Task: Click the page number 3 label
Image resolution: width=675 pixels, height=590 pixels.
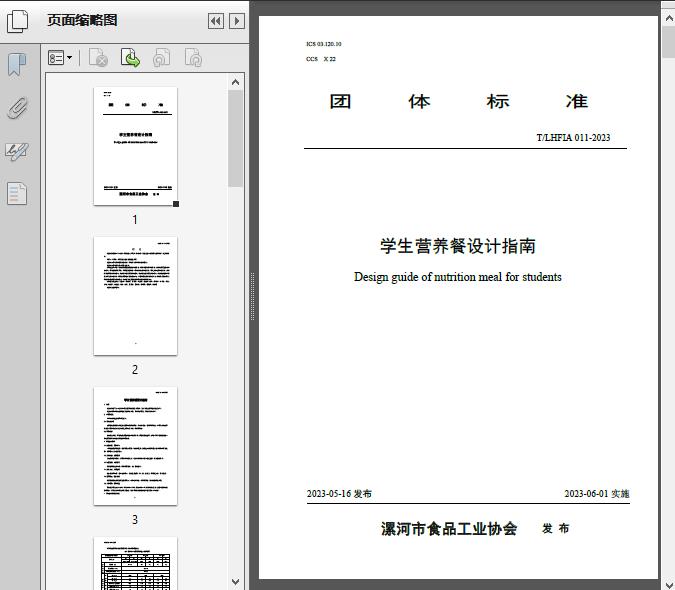Action: click(x=135, y=520)
